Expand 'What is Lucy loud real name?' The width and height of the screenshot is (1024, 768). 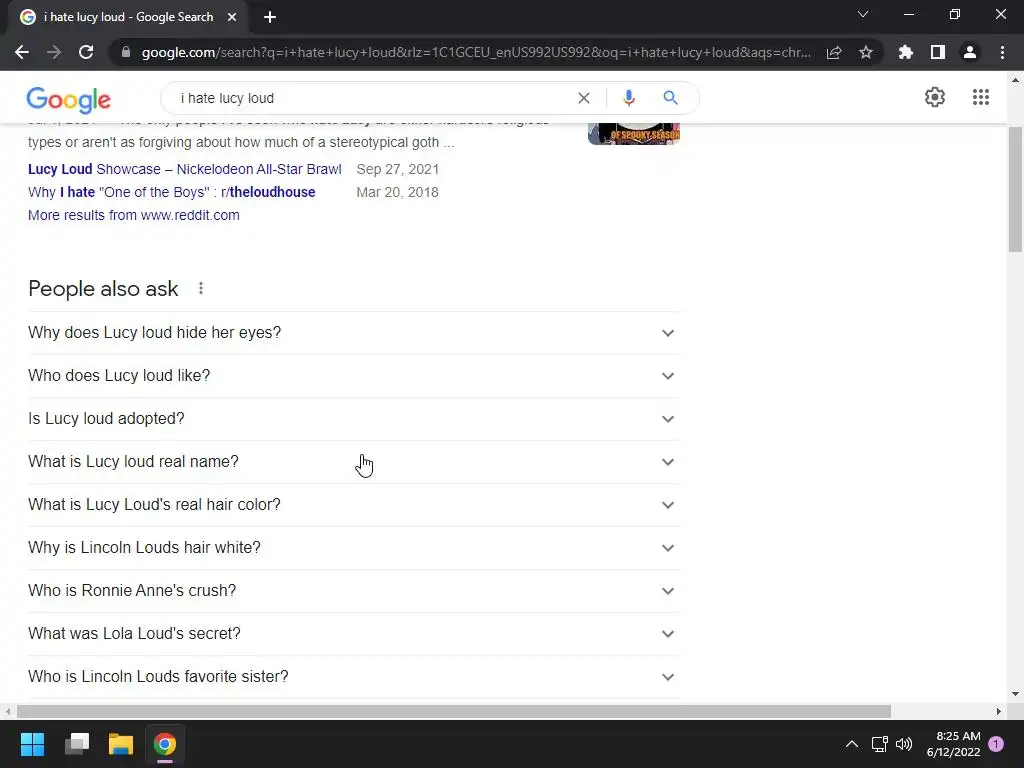(x=354, y=462)
